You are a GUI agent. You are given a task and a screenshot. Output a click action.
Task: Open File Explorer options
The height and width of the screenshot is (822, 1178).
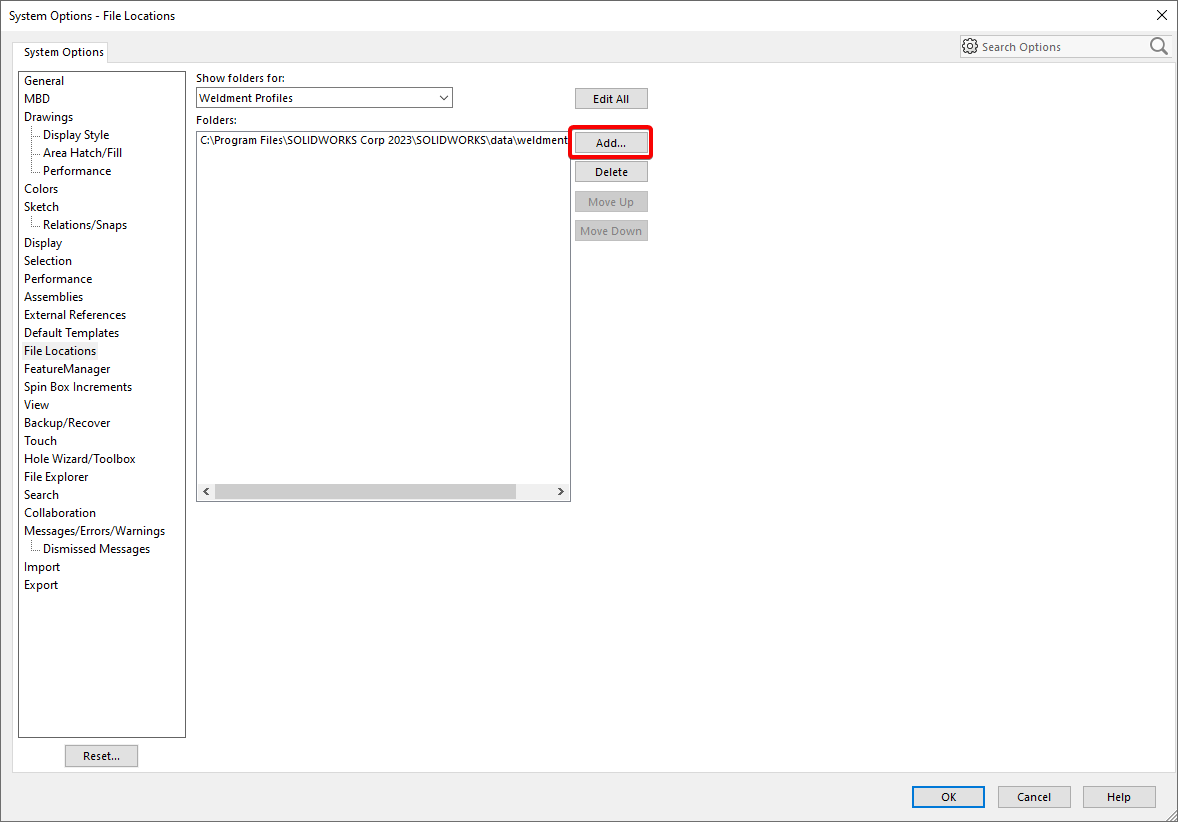56,477
